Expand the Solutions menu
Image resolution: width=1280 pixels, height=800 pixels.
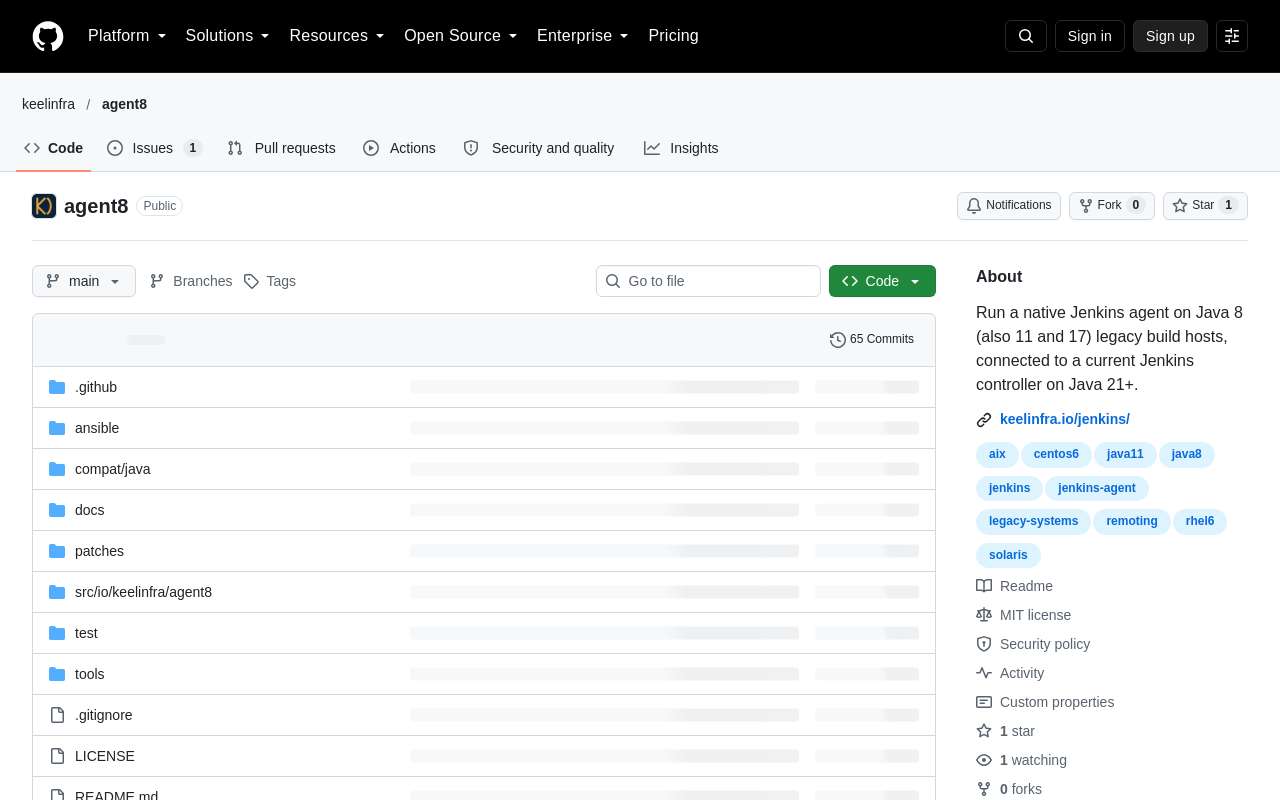coord(228,36)
